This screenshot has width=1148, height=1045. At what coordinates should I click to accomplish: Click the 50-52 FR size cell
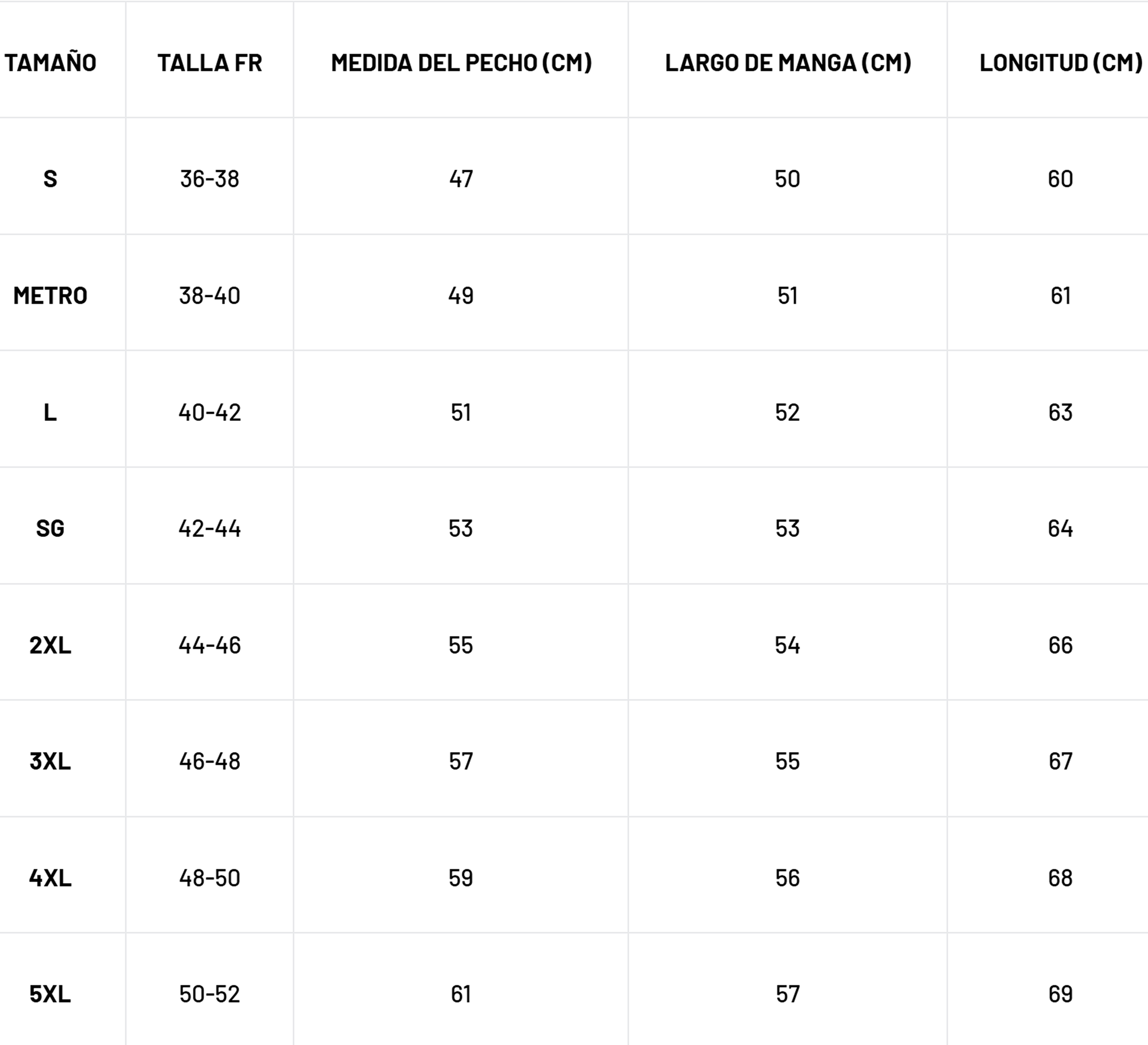tap(210, 994)
